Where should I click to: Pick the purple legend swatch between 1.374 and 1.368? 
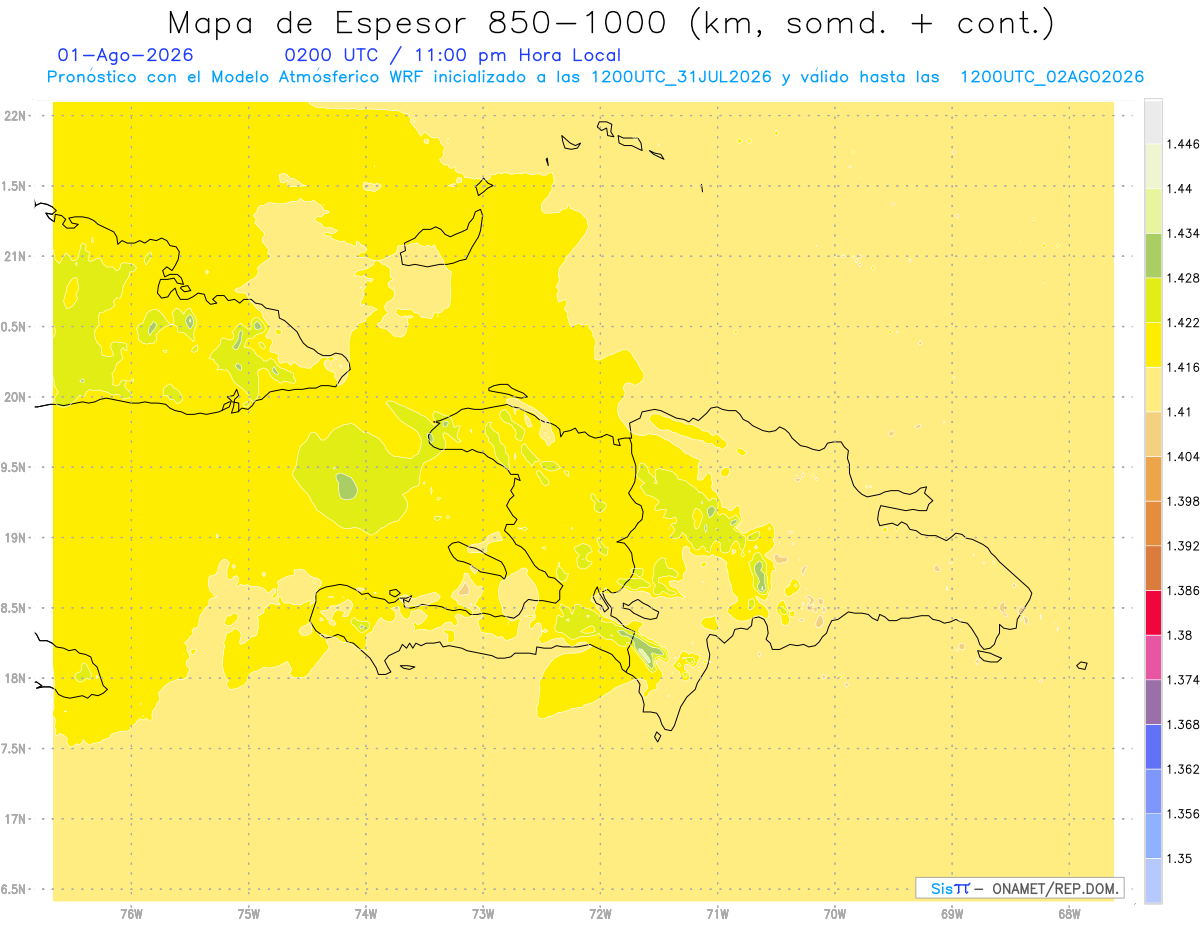(x=1153, y=701)
